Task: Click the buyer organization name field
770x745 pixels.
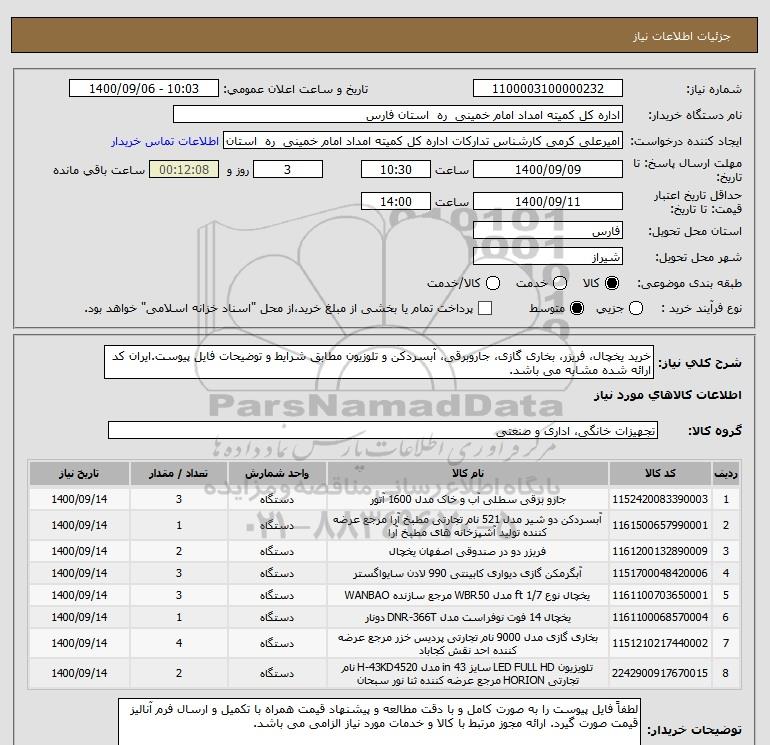Action: point(398,115)
